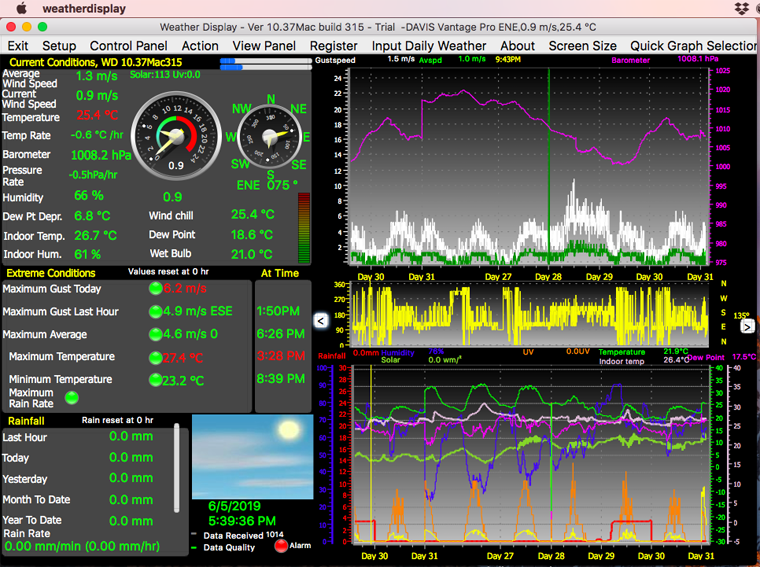
Task: Click green light for Maximum Rain Rate
Action: pos(72,398)
